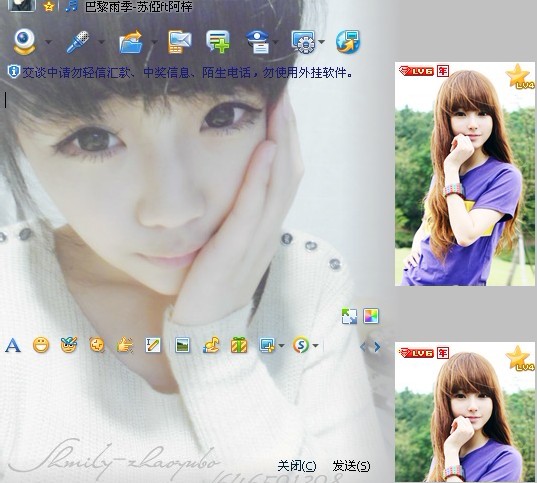Expand the screenshot tool dropdown arrow
The height and width of the screenshot is (483, 537).
282,345
